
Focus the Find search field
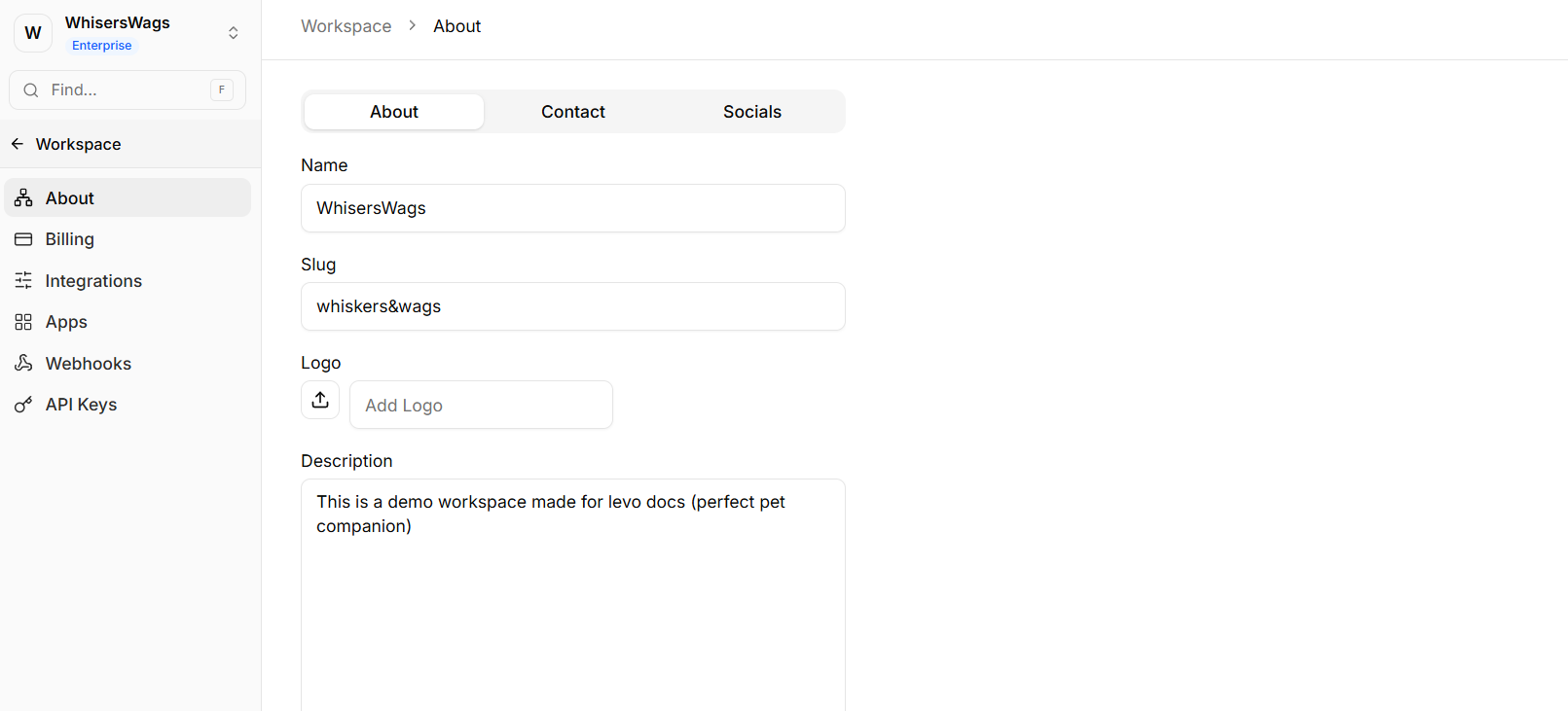[x=127, y=90]
